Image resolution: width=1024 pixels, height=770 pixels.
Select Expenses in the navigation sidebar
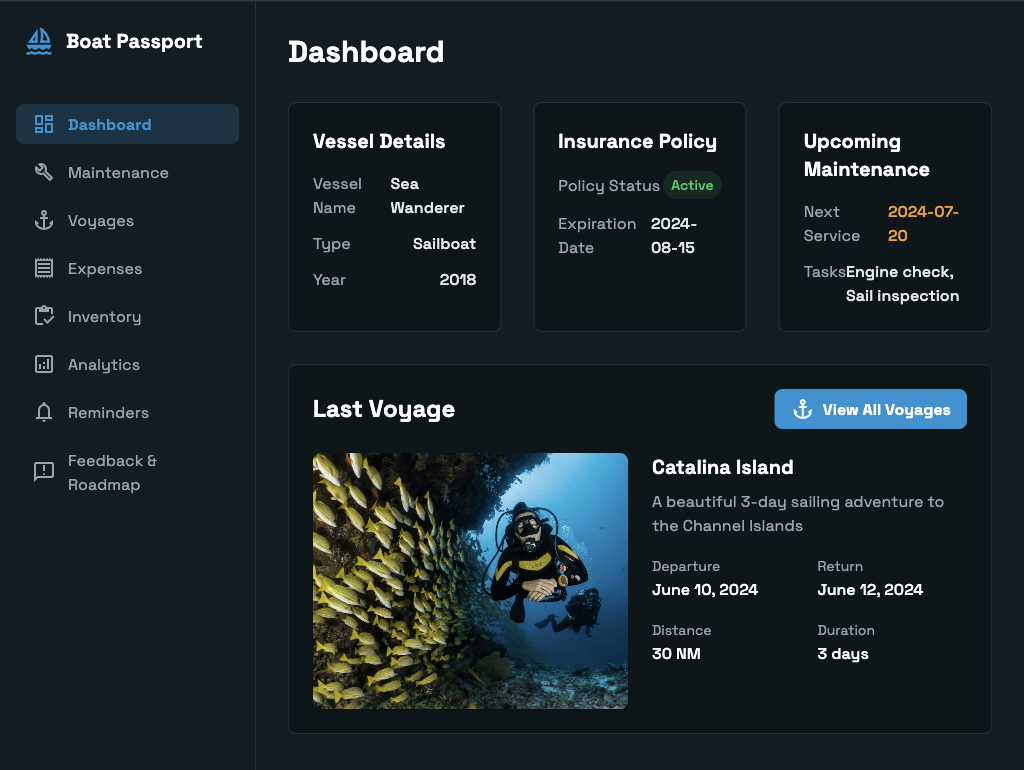[x=105, y=268]
